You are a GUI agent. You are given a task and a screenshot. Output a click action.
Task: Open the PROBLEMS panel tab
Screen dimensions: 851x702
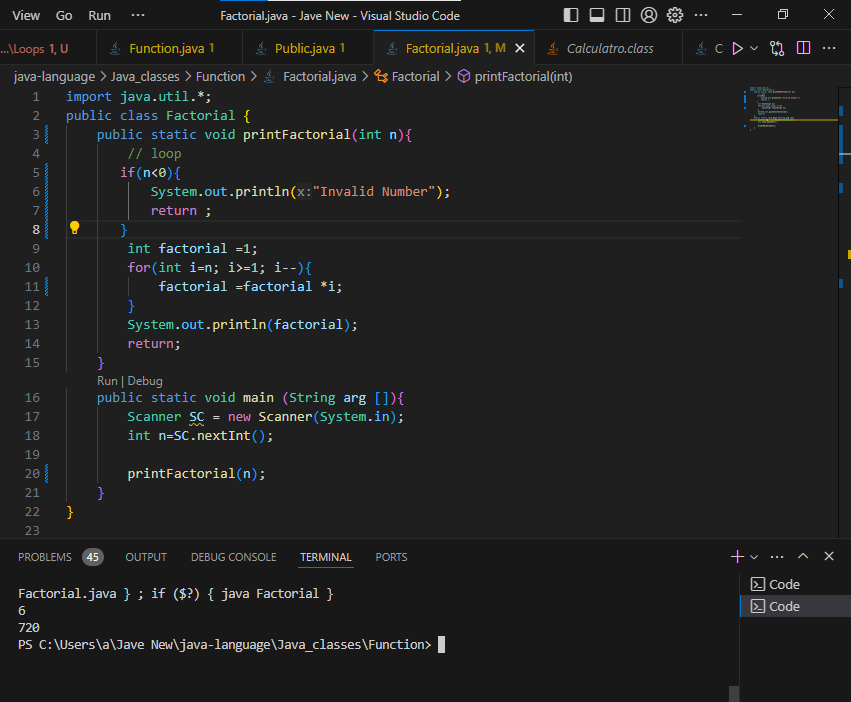(45, 557)
